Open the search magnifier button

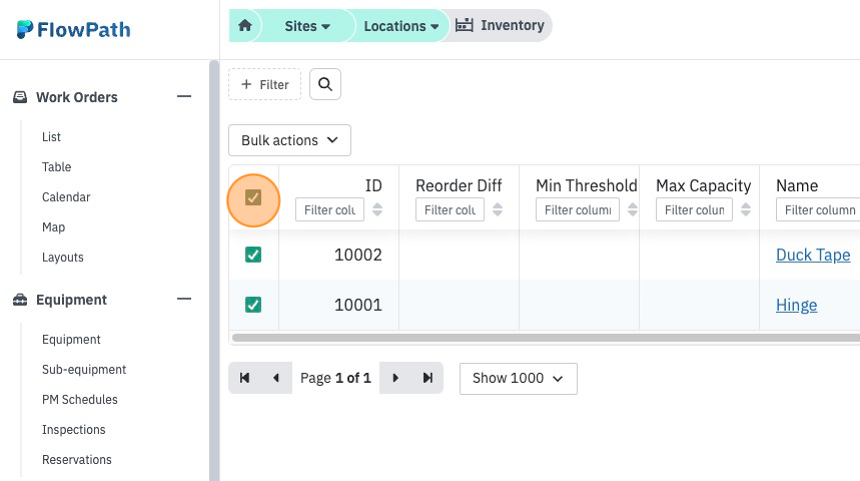325,84
